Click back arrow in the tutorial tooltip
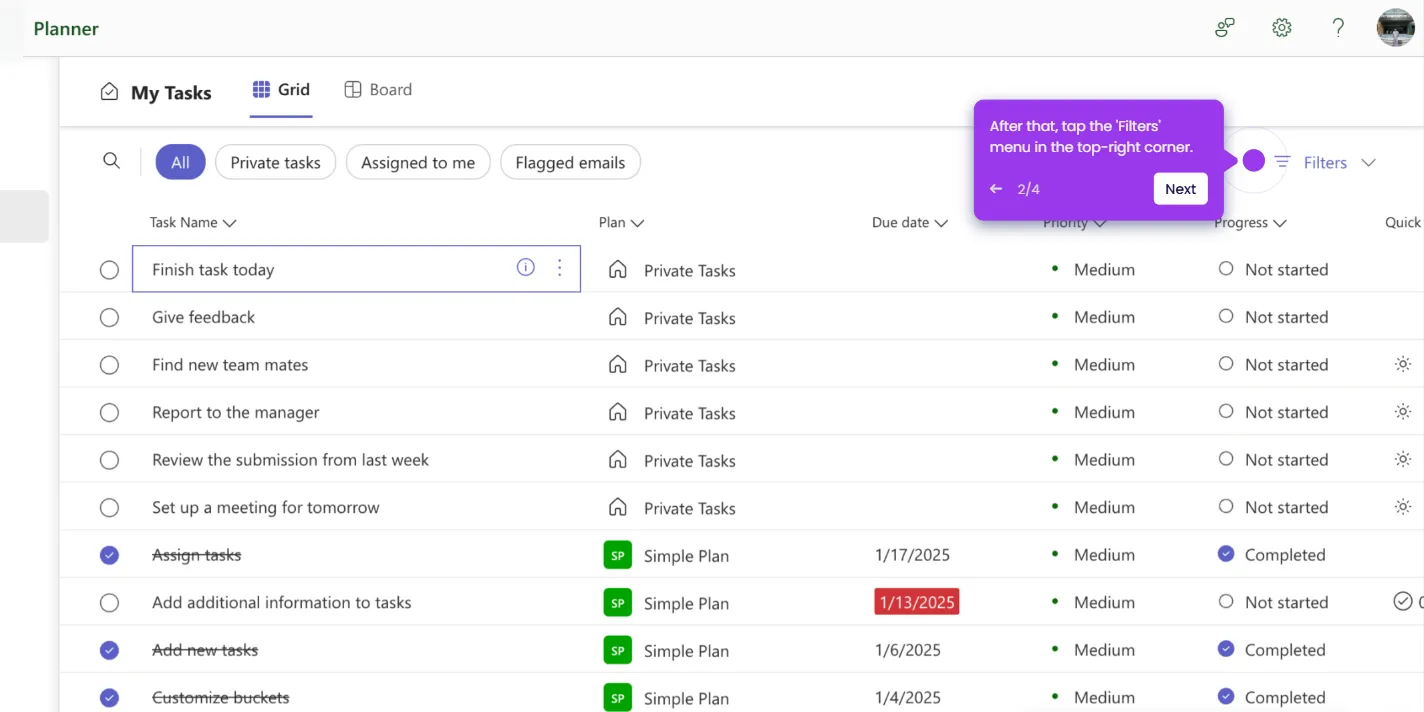 996,189
